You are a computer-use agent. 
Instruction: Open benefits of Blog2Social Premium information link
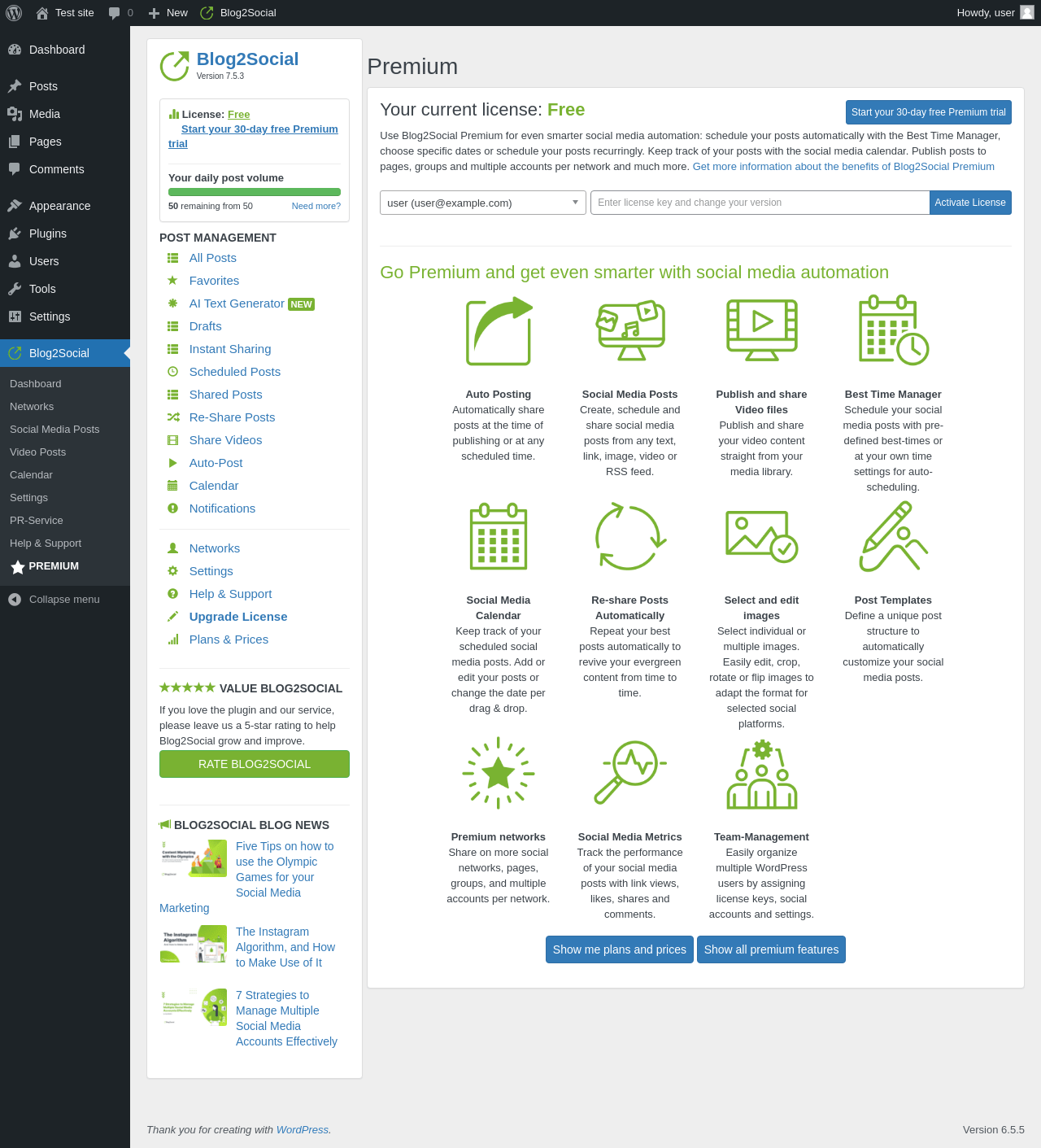843,167
